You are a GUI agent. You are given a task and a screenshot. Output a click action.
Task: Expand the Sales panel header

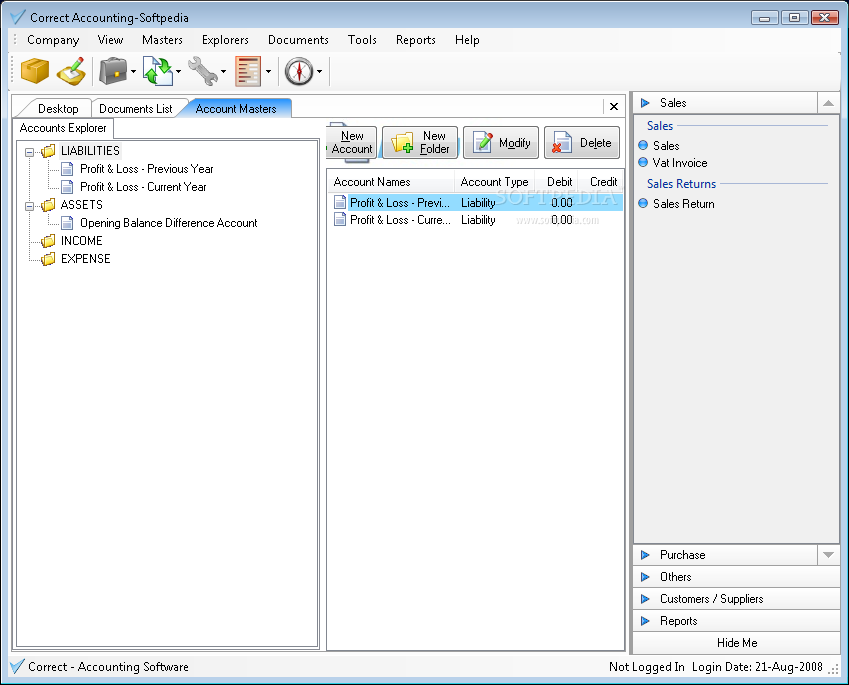(x=726, y=103)
